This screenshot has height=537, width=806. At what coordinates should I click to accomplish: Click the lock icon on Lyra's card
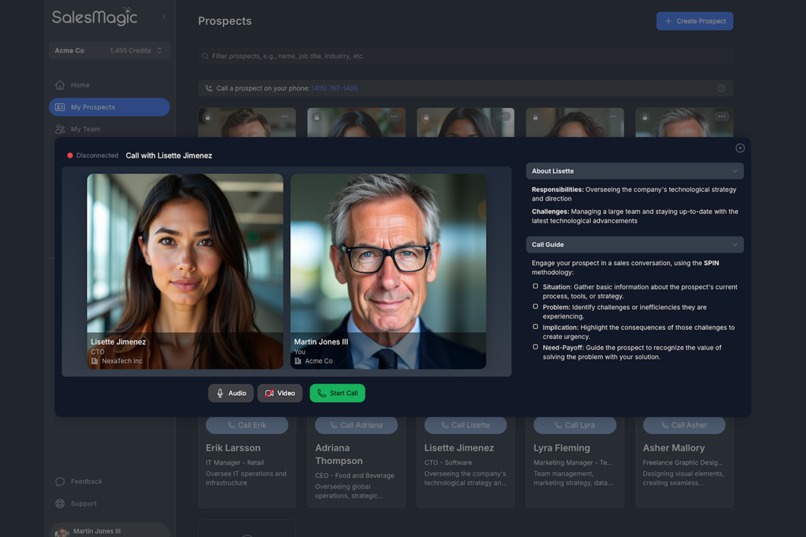535,118
